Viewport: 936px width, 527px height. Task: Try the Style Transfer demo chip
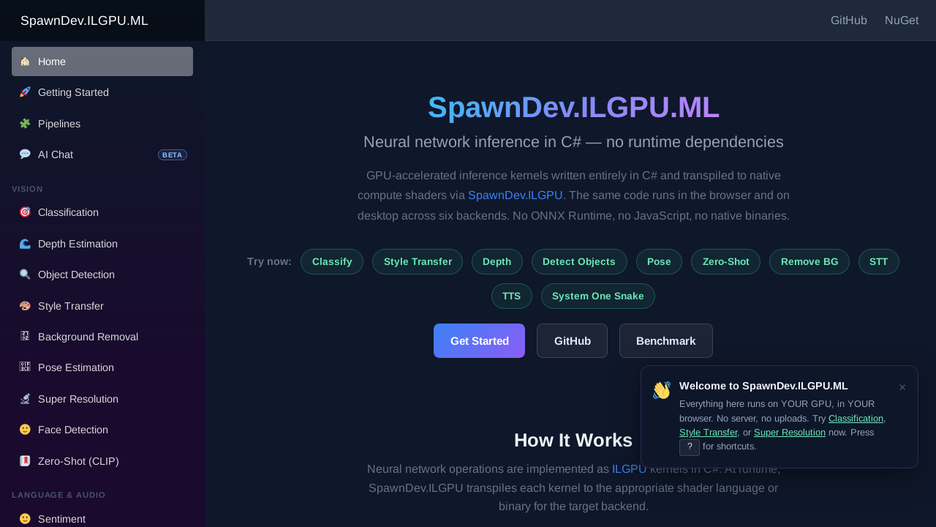[417, 261]
